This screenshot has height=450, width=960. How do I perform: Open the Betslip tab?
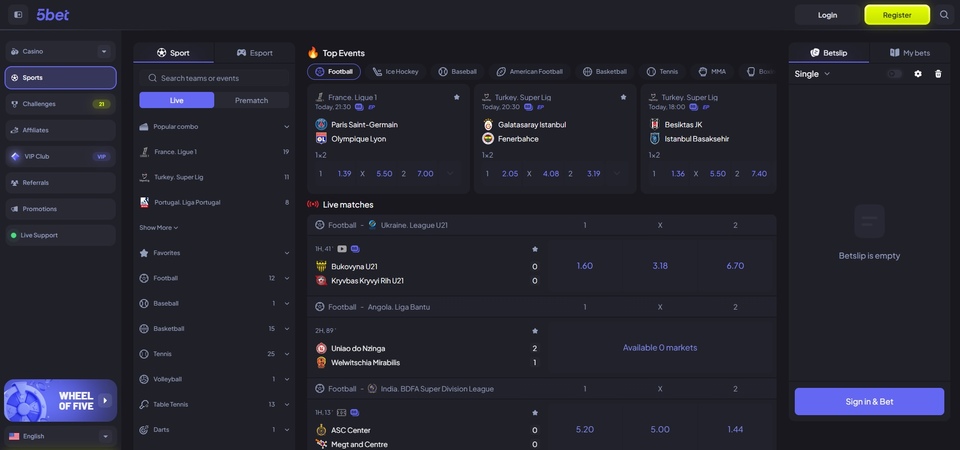point(828,53)
